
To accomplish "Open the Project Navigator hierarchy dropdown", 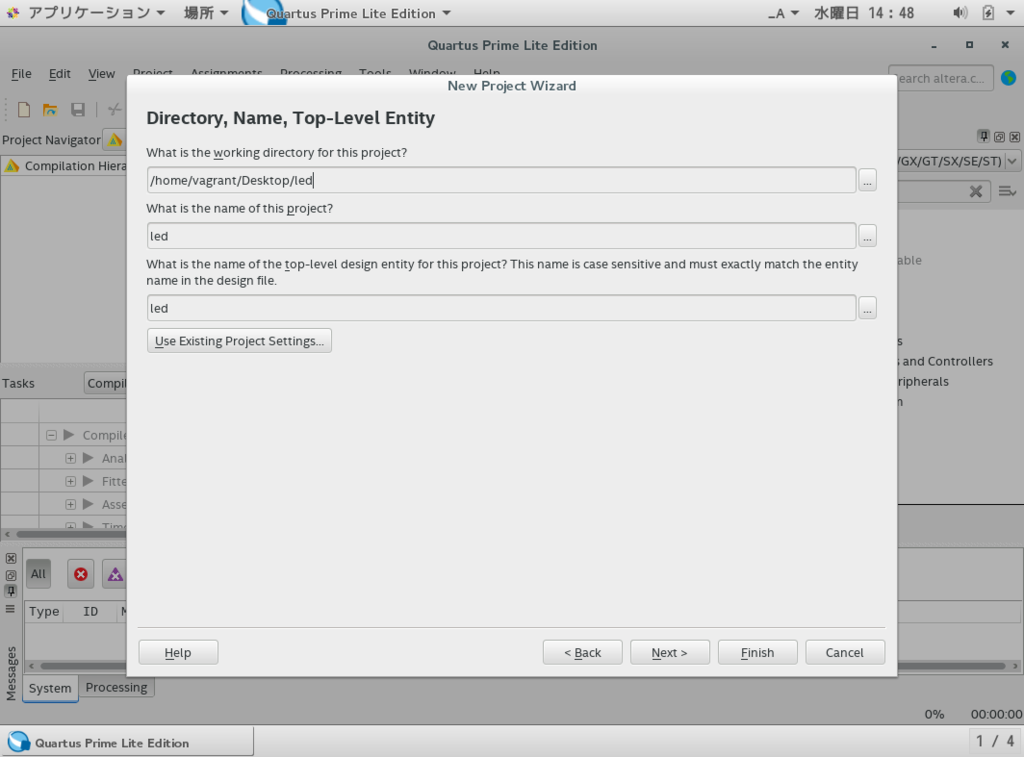I will tap(115, 140).
